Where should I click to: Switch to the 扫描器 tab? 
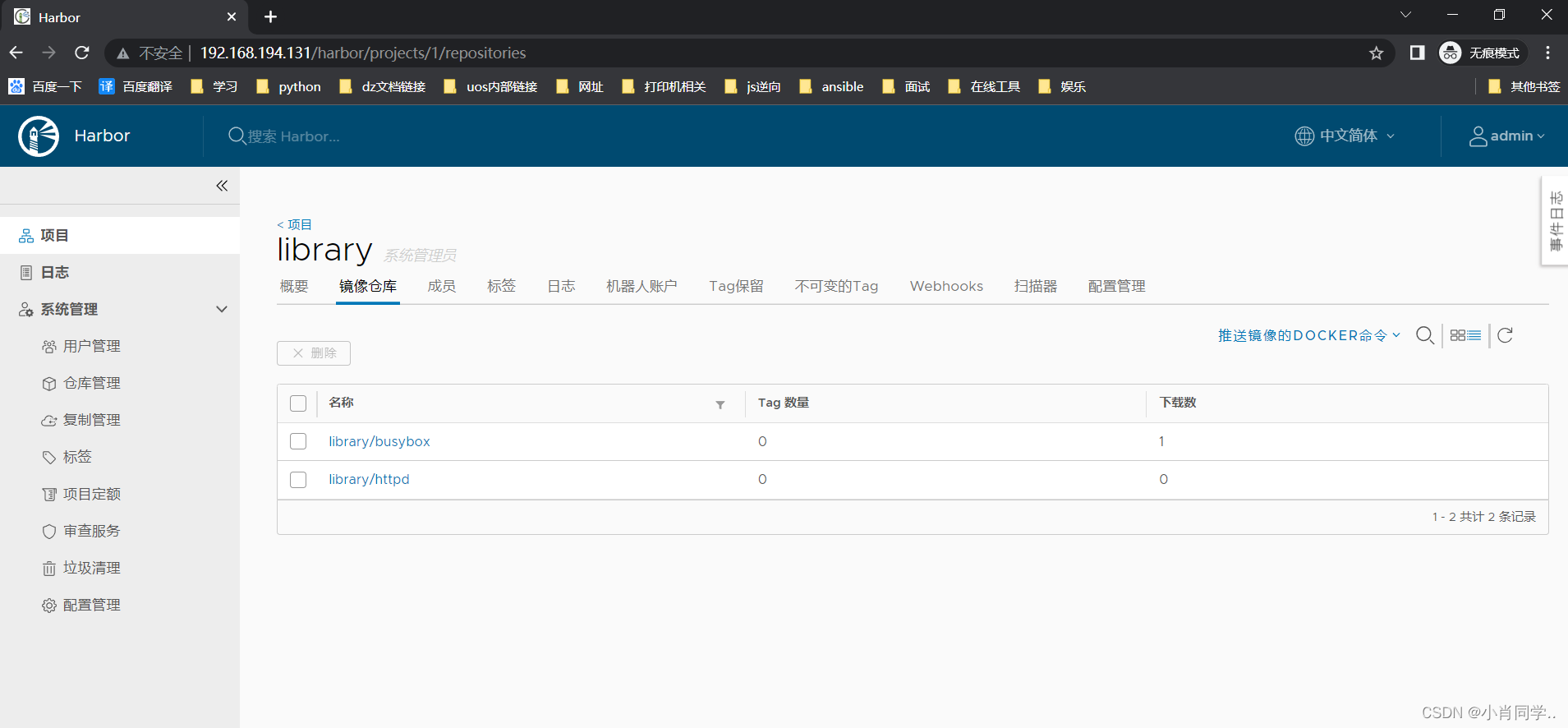pos(1036,286)
